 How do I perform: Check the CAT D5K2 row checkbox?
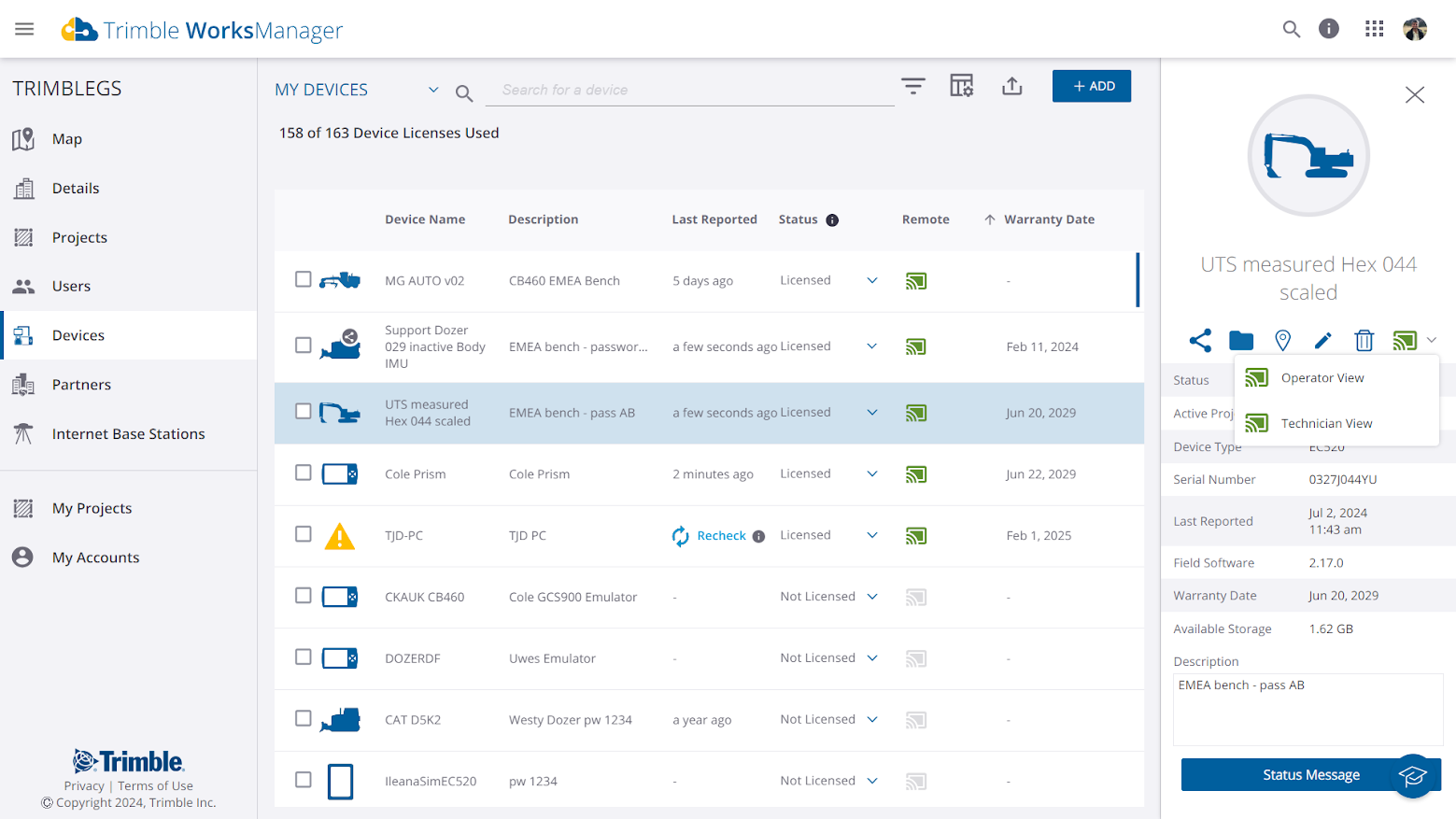pos(303,719)
